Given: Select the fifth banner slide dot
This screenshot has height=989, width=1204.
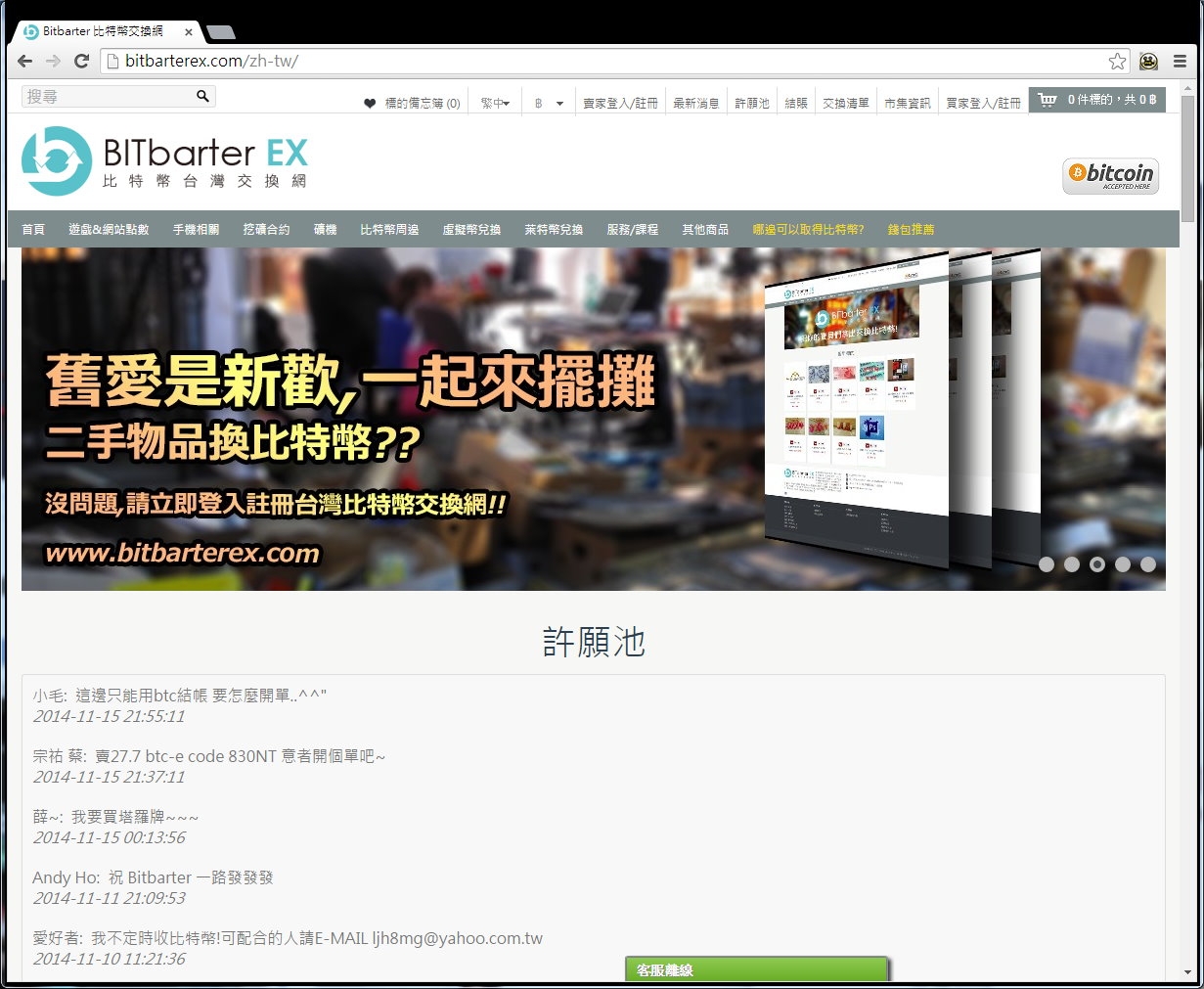Looking at the screenshot, I should click(1148, 564).
